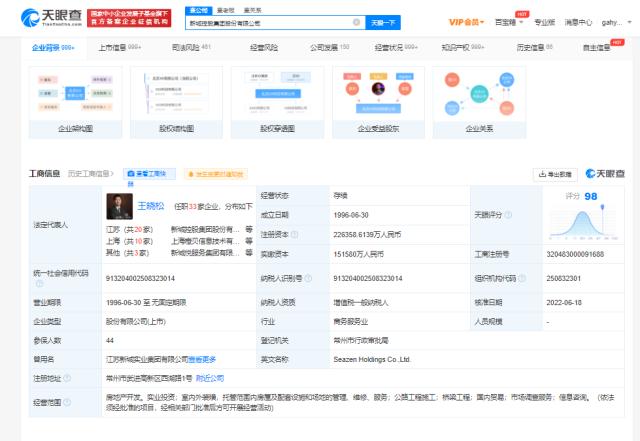Click 查看更多 next to former name
The height and width of the screenshot is (441, 640).
203,359
